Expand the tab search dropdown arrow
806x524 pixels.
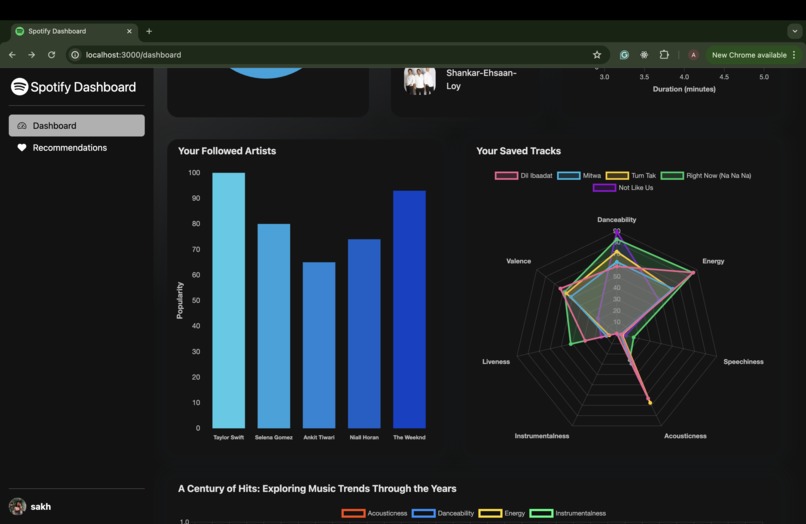pos(795,31)
